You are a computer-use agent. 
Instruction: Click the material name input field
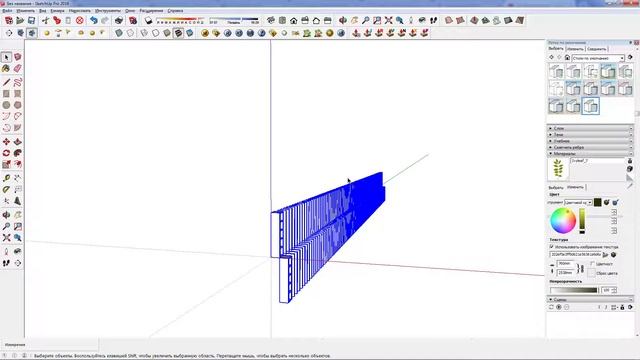pos(598,161)
